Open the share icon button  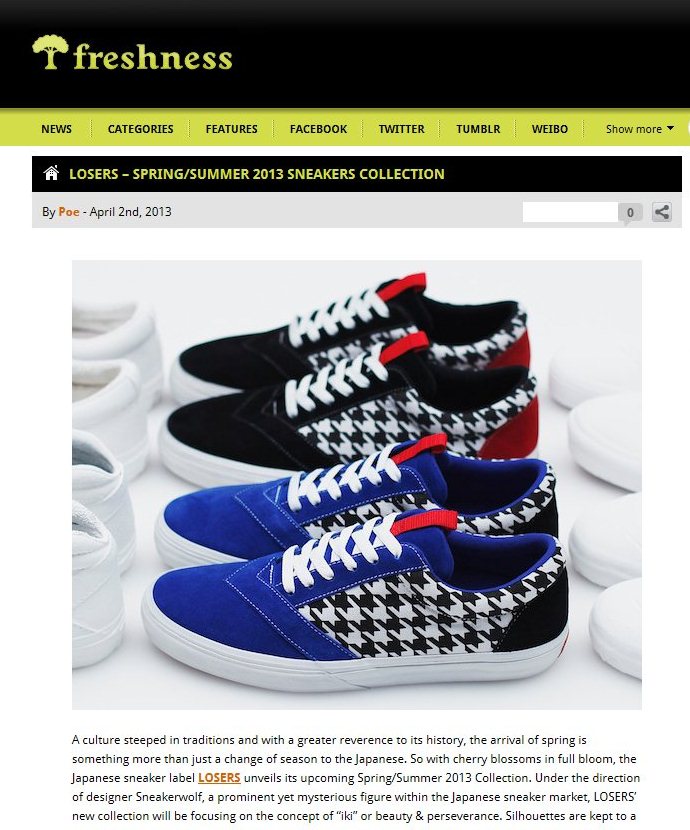coord(661,212)
